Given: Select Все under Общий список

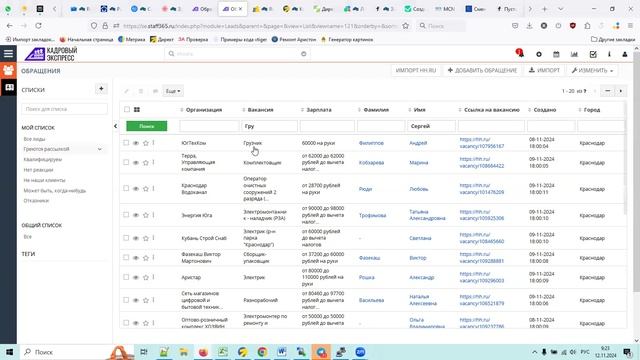Looking at the screenshot, I should pyautogui.click(x=27, y=237).
